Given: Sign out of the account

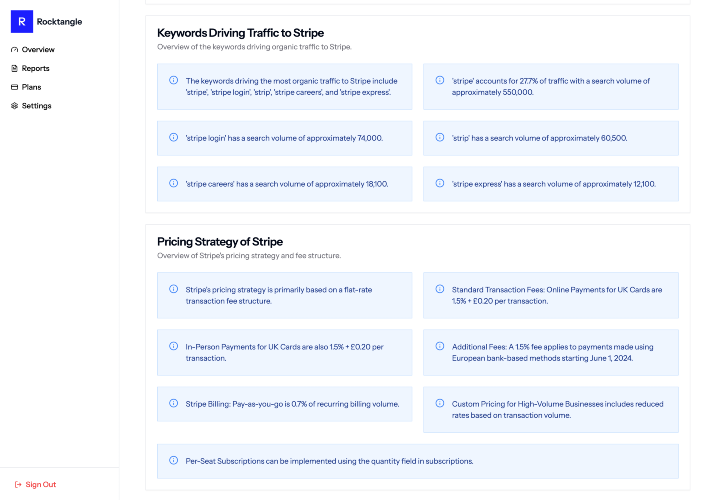Looking at the screenshot, I should [35, 484].
